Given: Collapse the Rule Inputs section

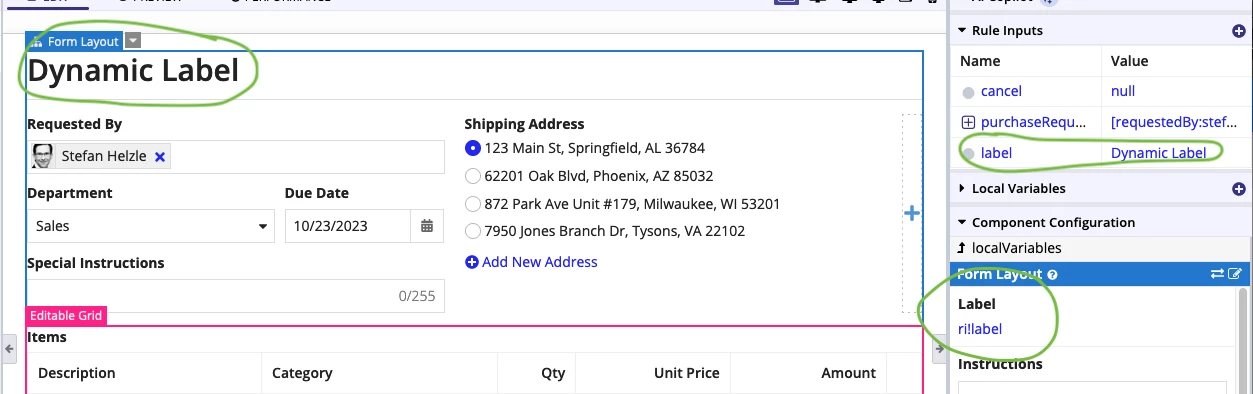Looking at the screenshot, I should 963,31.
